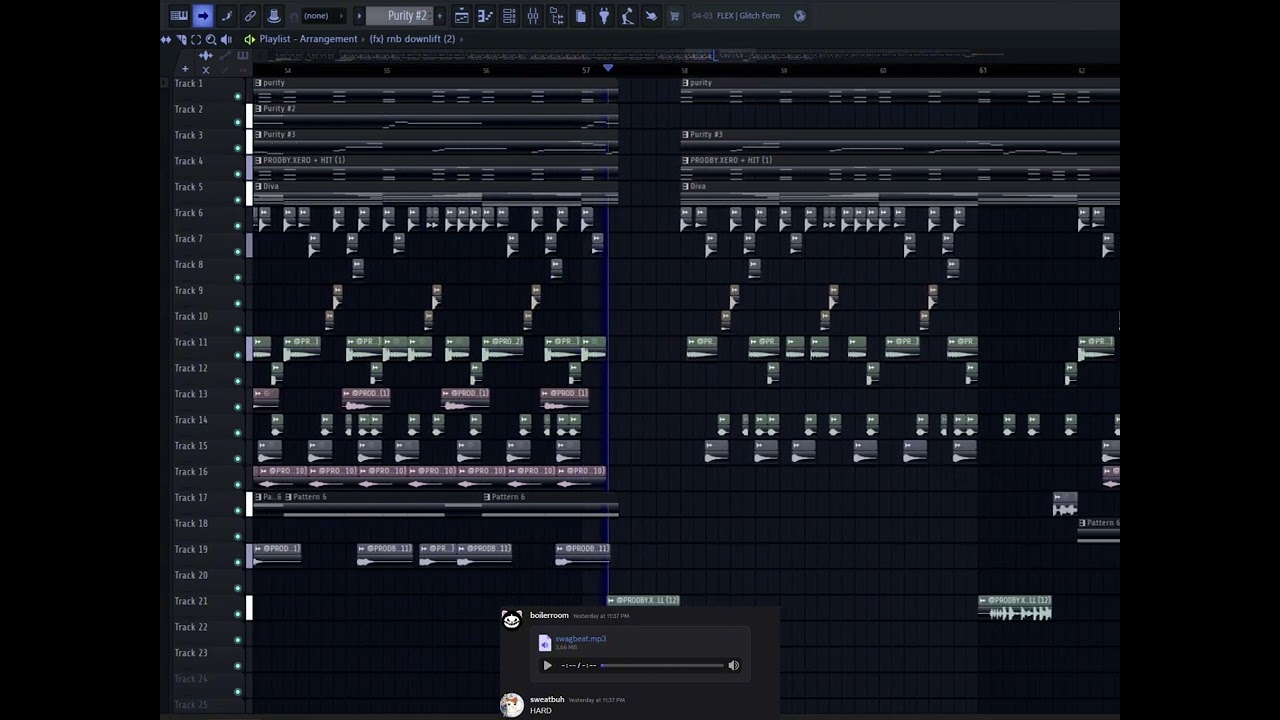This screenshot has height=720, width=1280.
Task: Toggle typing keyboard to piano icon
Action: click(179, 15)
